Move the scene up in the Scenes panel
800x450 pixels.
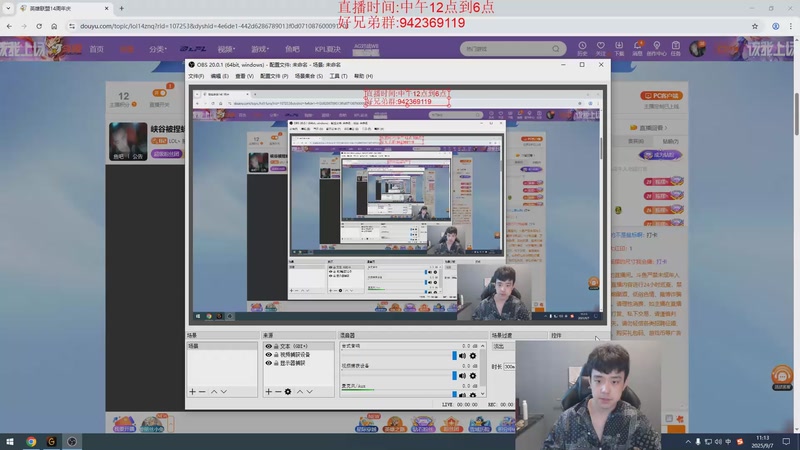[x=214, y=392]
